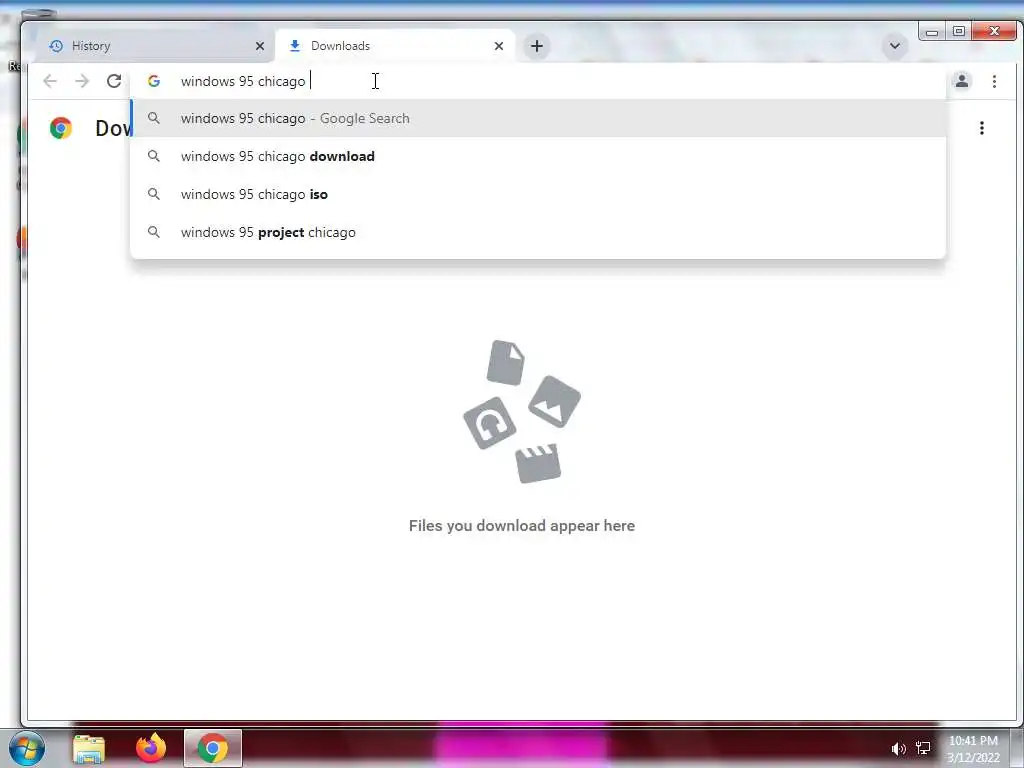This screenshot has height=768, width=1024.
Task: Open the Chrome profile avatar
Action: pyautogui.click(x=962, y=81)
